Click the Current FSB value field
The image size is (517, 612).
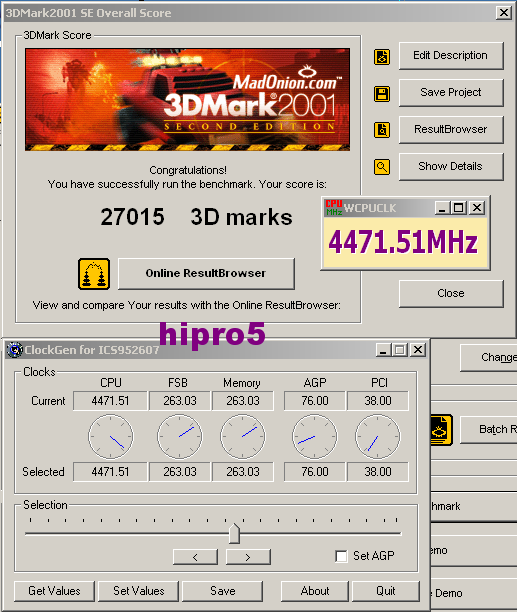[x=180, y=401]
